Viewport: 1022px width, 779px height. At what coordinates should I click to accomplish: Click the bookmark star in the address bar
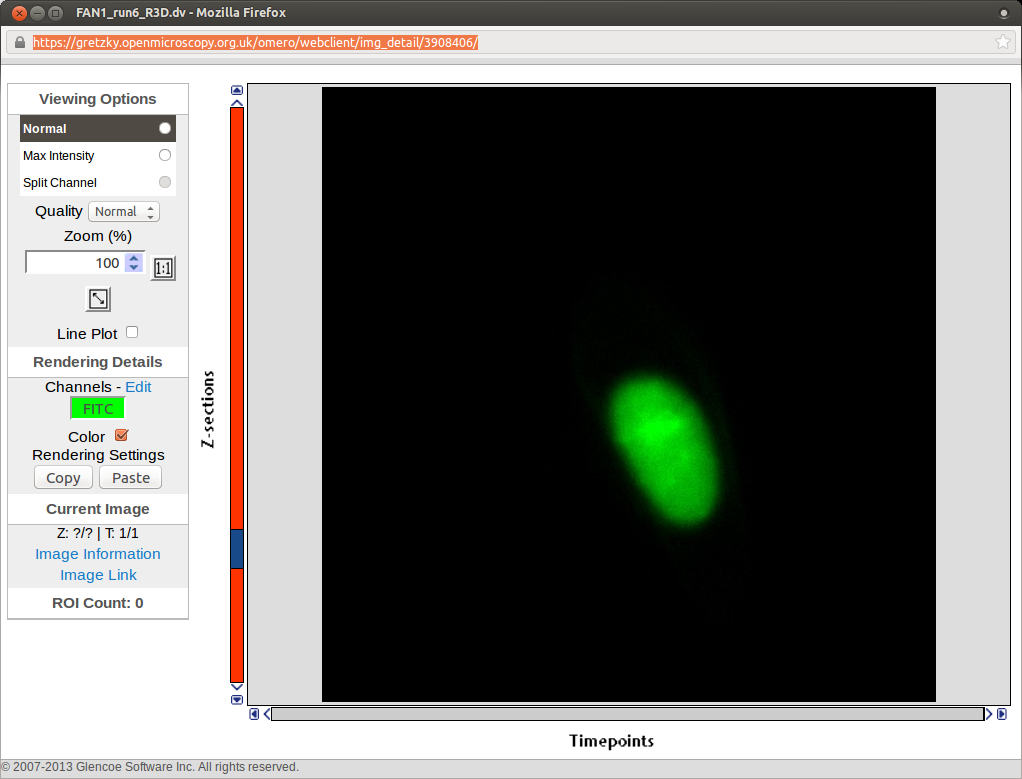(1002, 42)
